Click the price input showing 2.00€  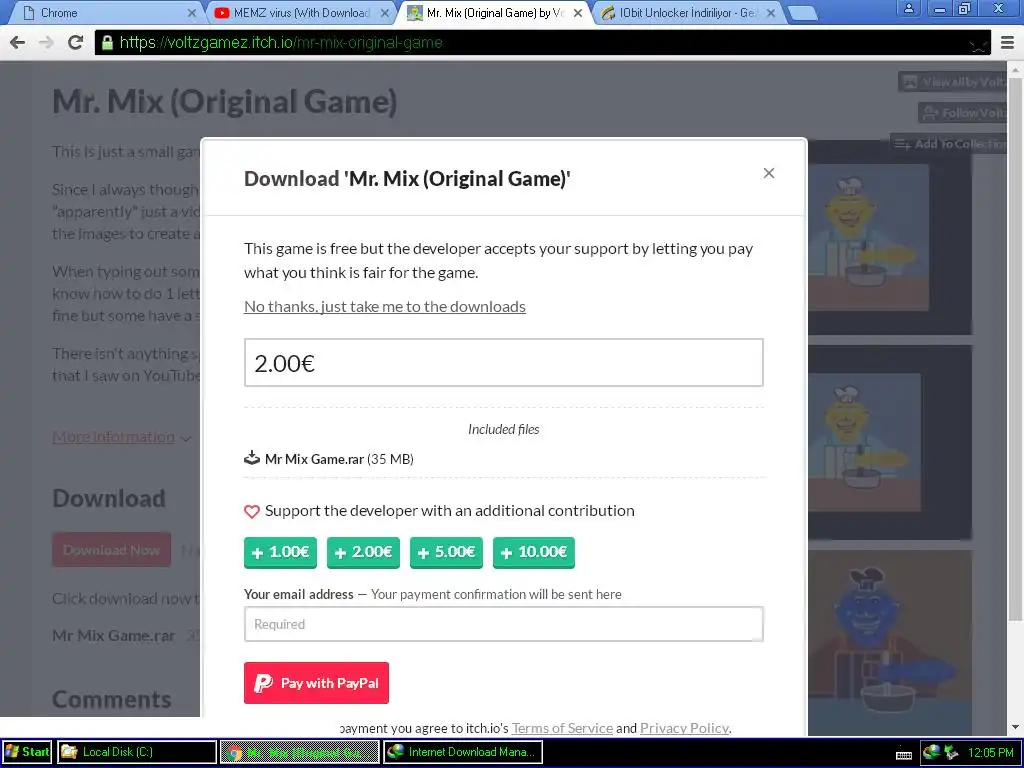click(504, 362)
